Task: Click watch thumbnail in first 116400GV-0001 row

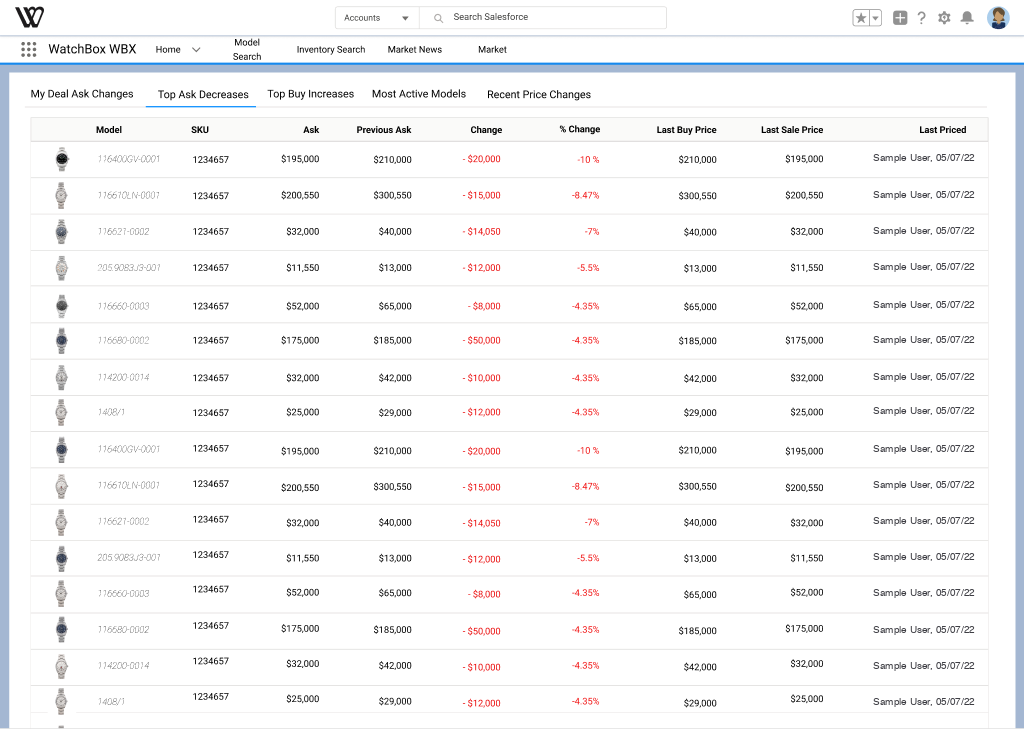Action: (61, 159)
